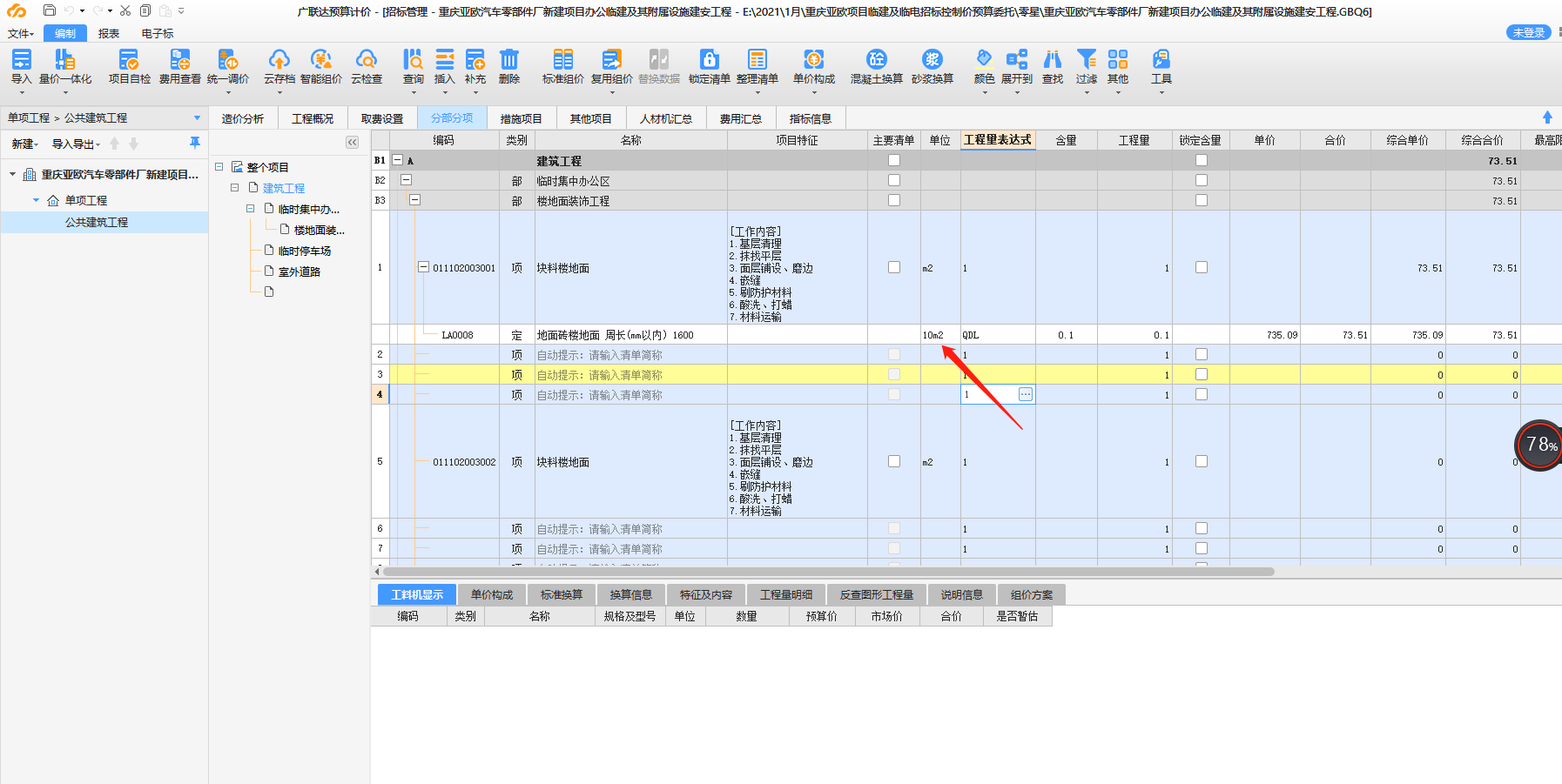Select 临时停车场 in the tree
Image resolution: width=1562 pixels, height=784 pixels.
coord(304,251)
